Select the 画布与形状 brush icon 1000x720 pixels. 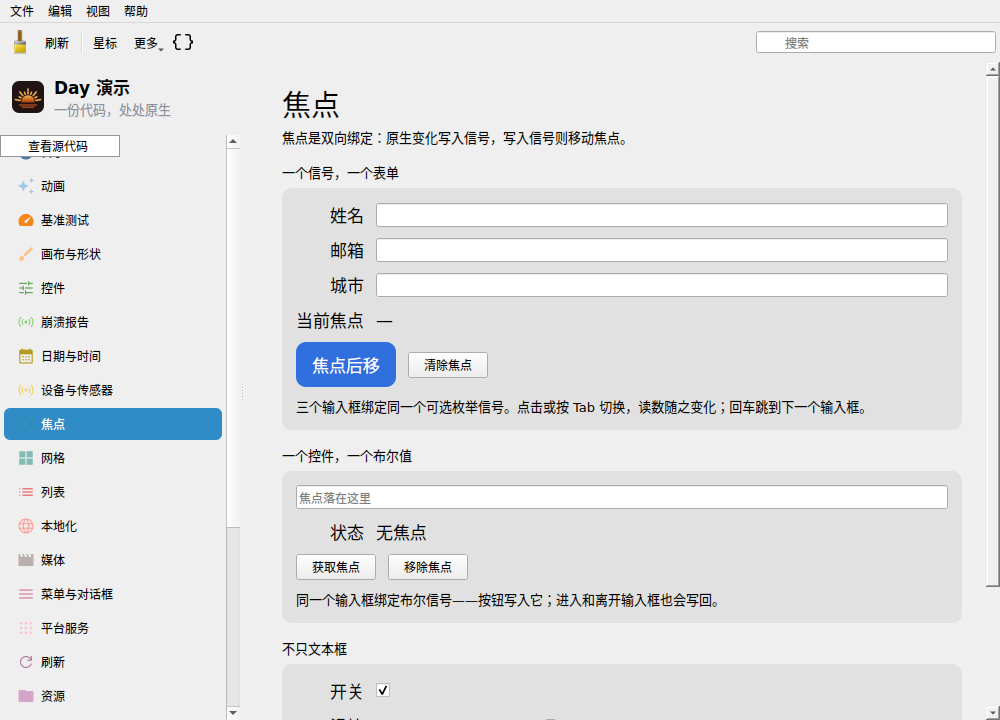click(26, 254)
